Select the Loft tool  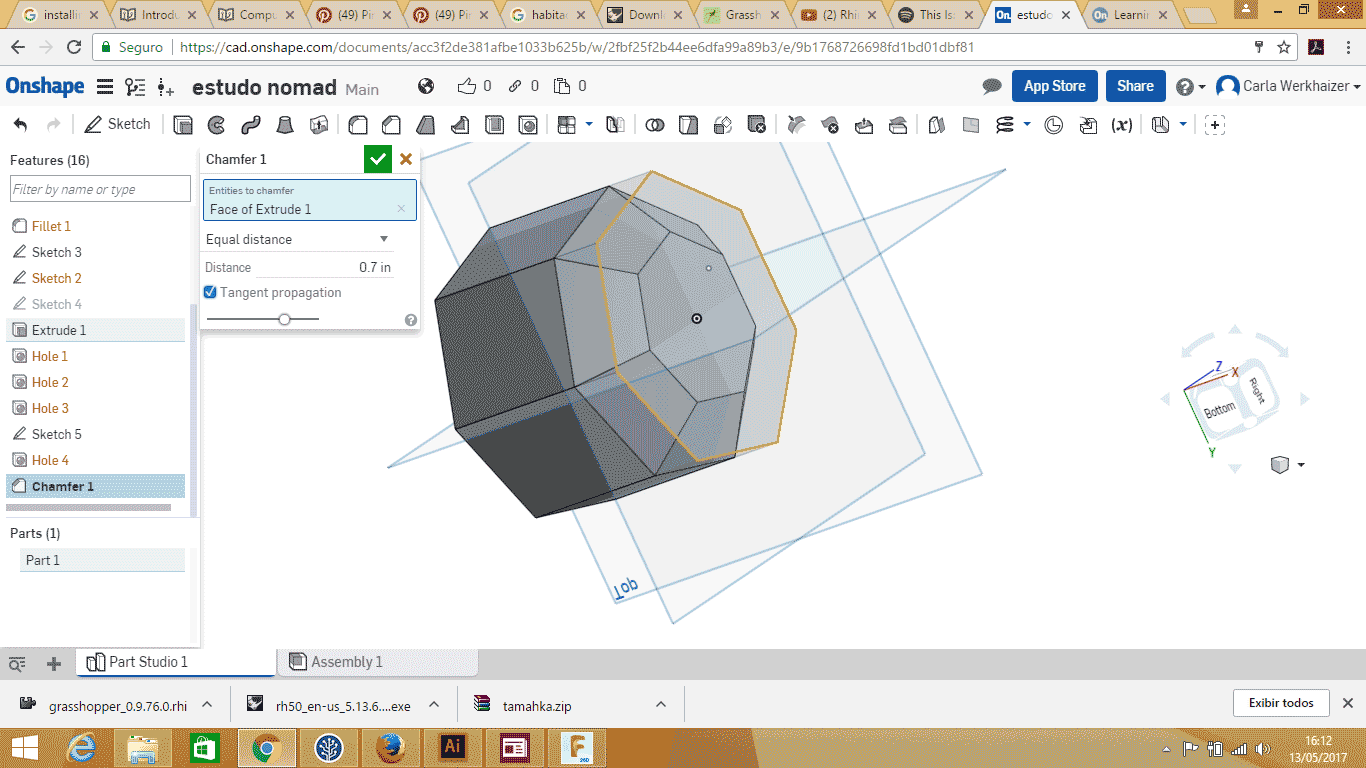pyautogui.click(x=285, y=125)
